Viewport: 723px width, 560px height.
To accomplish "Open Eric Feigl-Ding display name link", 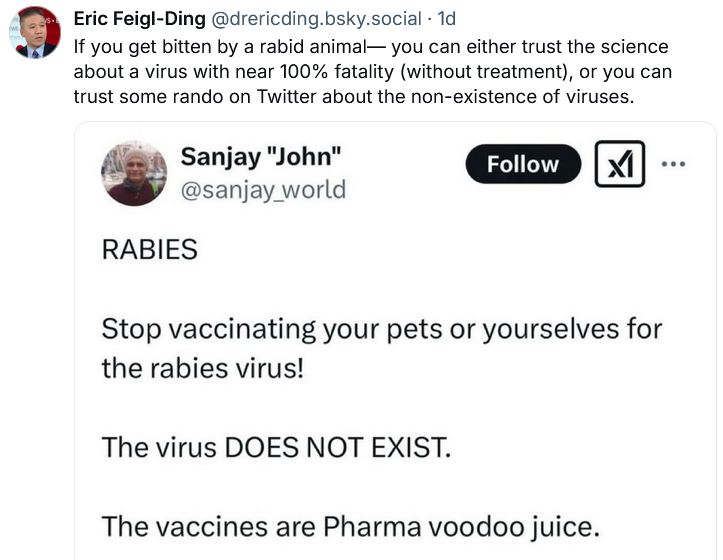I will point(140,19).
